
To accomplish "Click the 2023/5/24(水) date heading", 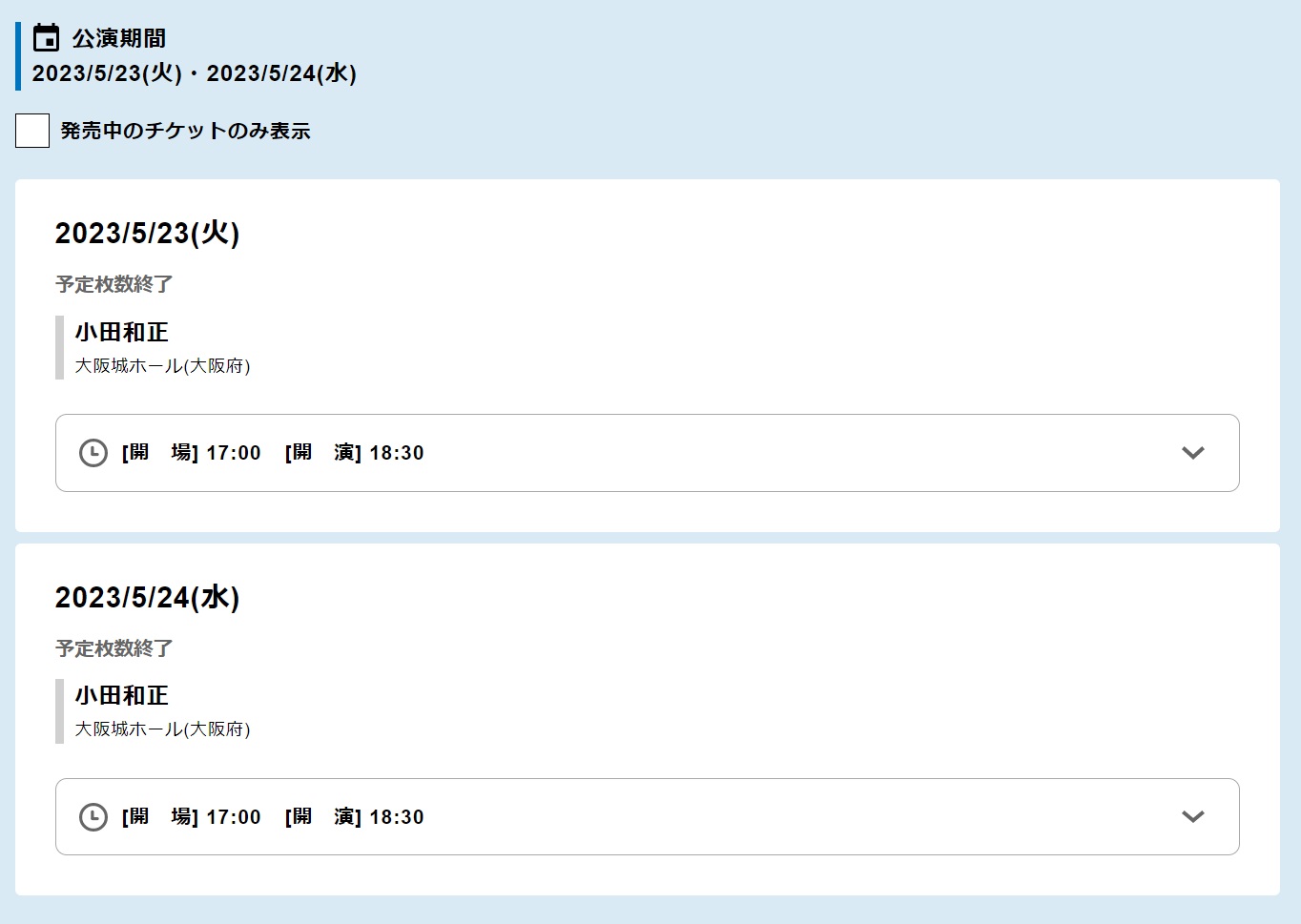I will 147,598.
